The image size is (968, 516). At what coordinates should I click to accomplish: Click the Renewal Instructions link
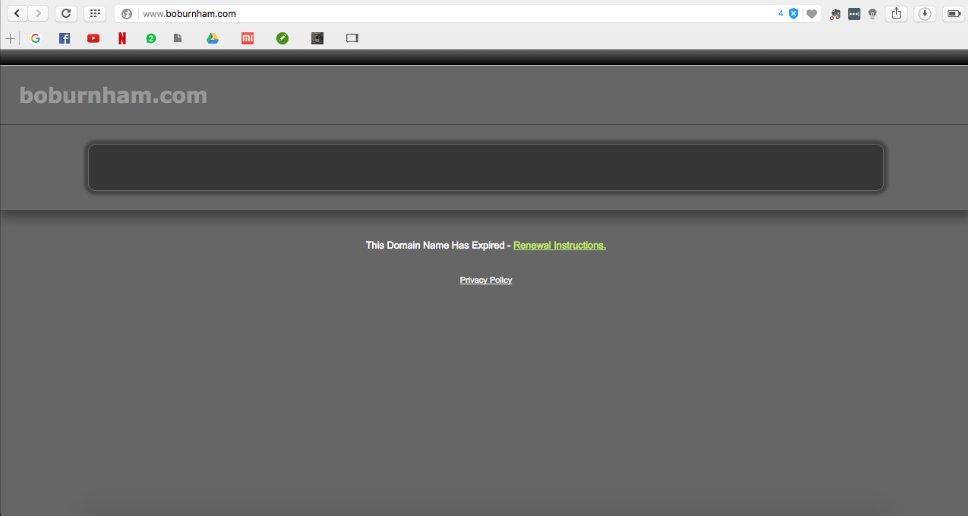(x=559, y=245)
